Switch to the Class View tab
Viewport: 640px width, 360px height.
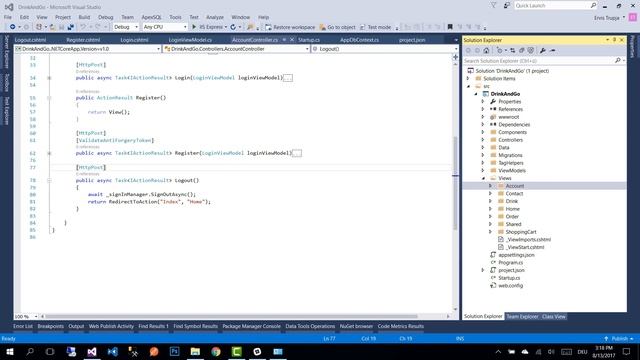(553, 316)
